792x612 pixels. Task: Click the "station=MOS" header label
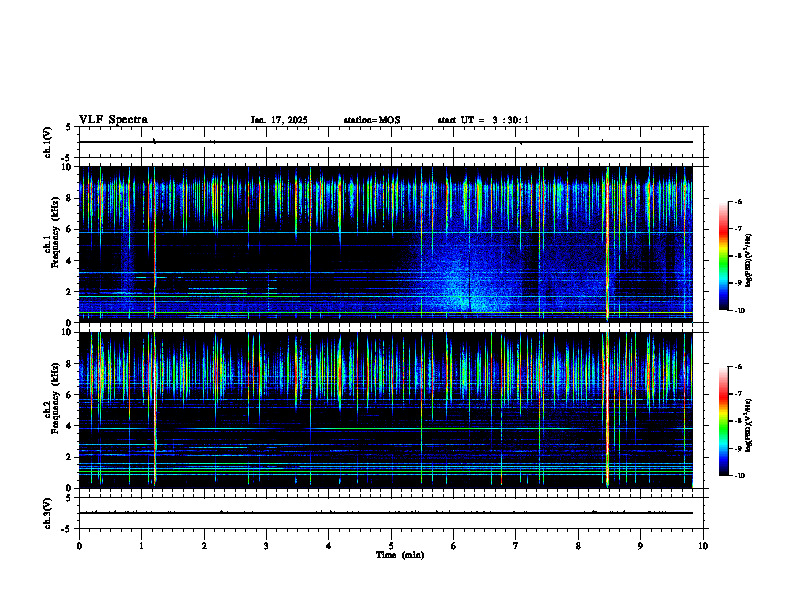(x=372, y=120)
